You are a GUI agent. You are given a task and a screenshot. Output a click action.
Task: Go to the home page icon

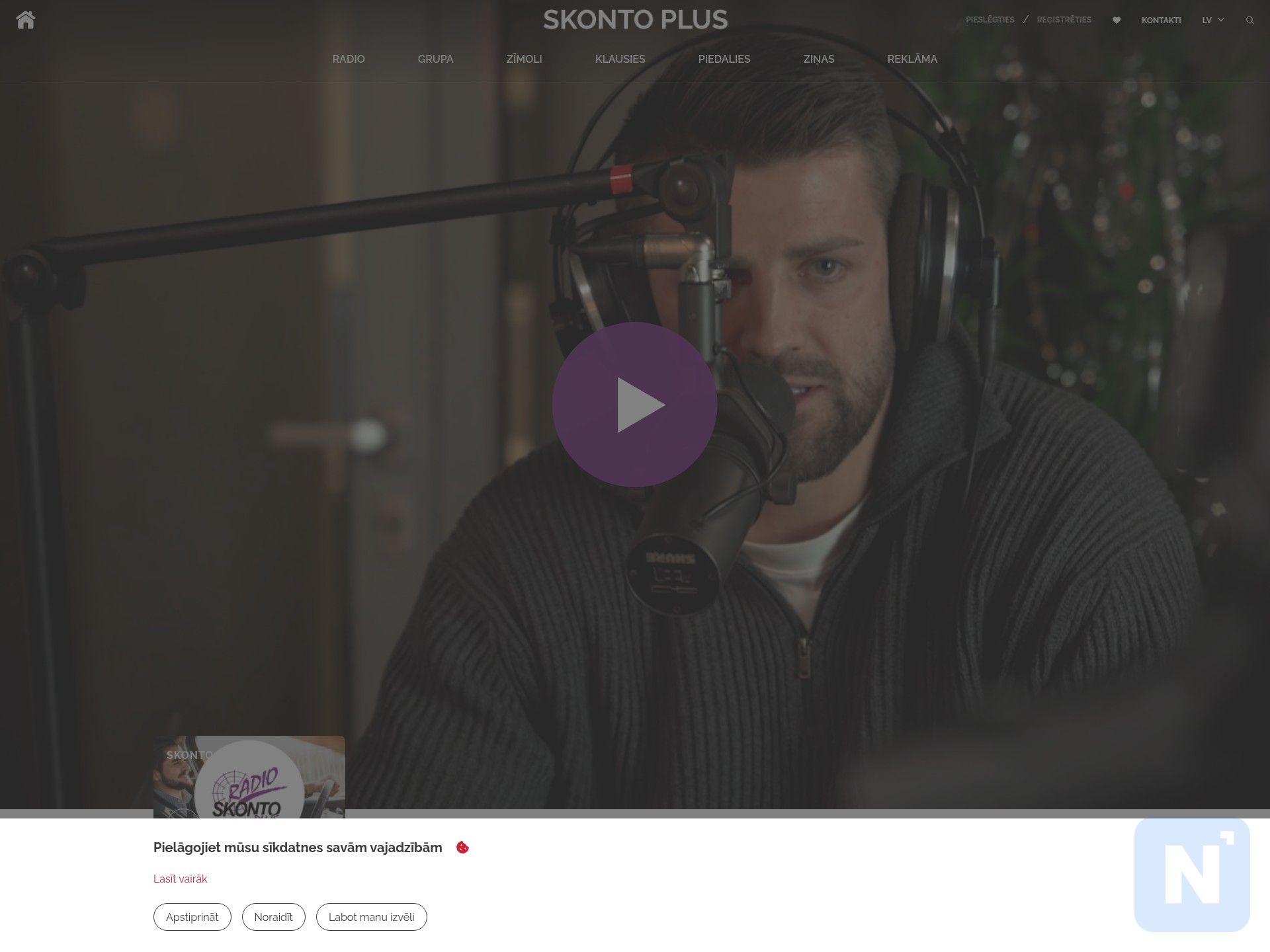(26, 20)
